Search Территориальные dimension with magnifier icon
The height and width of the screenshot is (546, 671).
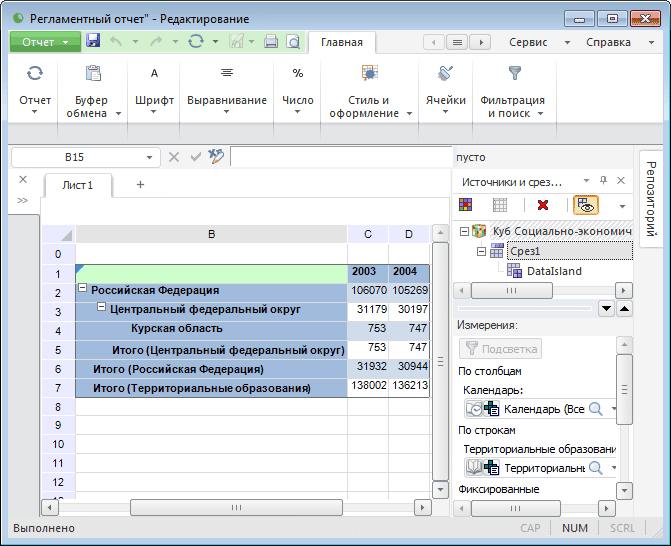tap(596, 468)
